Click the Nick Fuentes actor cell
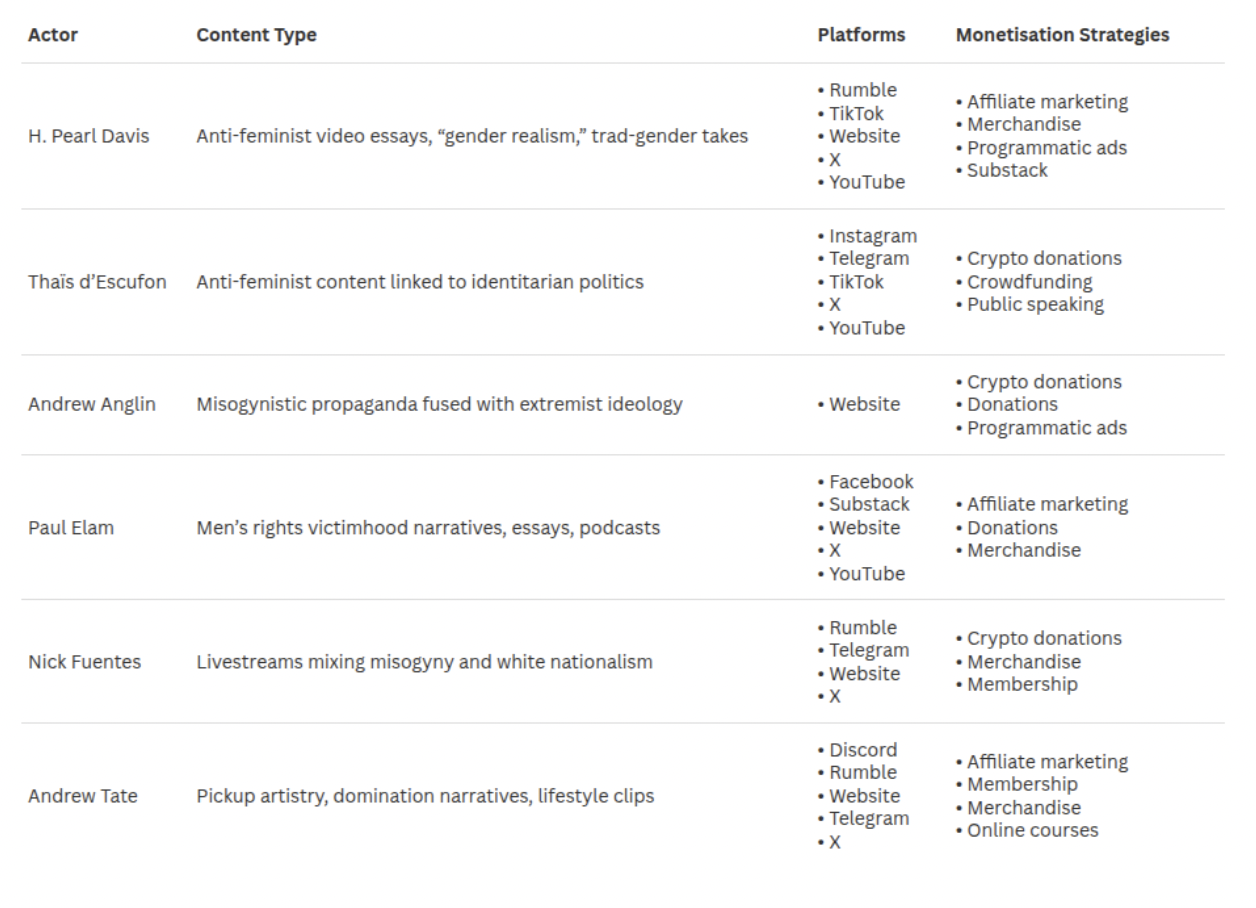 pos(84,662)
